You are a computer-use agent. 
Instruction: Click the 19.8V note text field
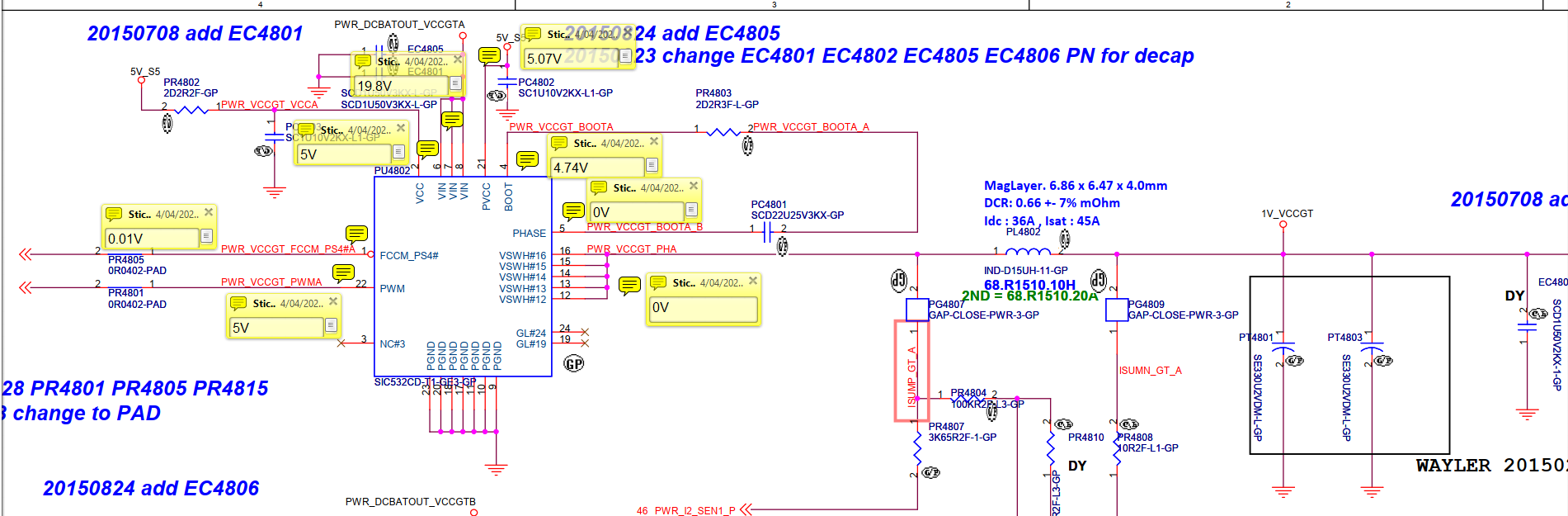[x=402, y=85]
